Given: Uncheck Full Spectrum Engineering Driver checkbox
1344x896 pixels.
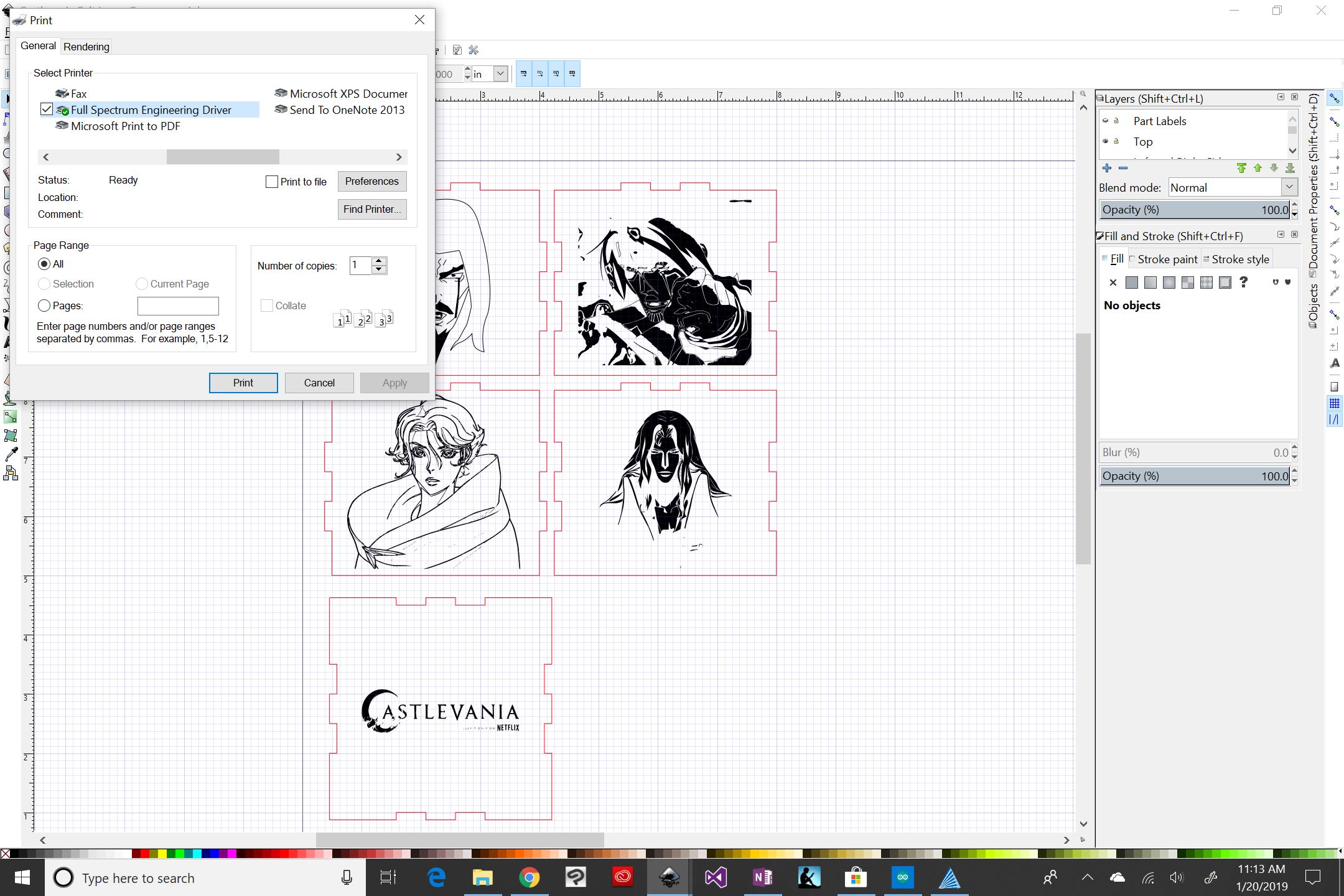Looking at the screenshot, I should pyautogui.click(x=47, y=110).
